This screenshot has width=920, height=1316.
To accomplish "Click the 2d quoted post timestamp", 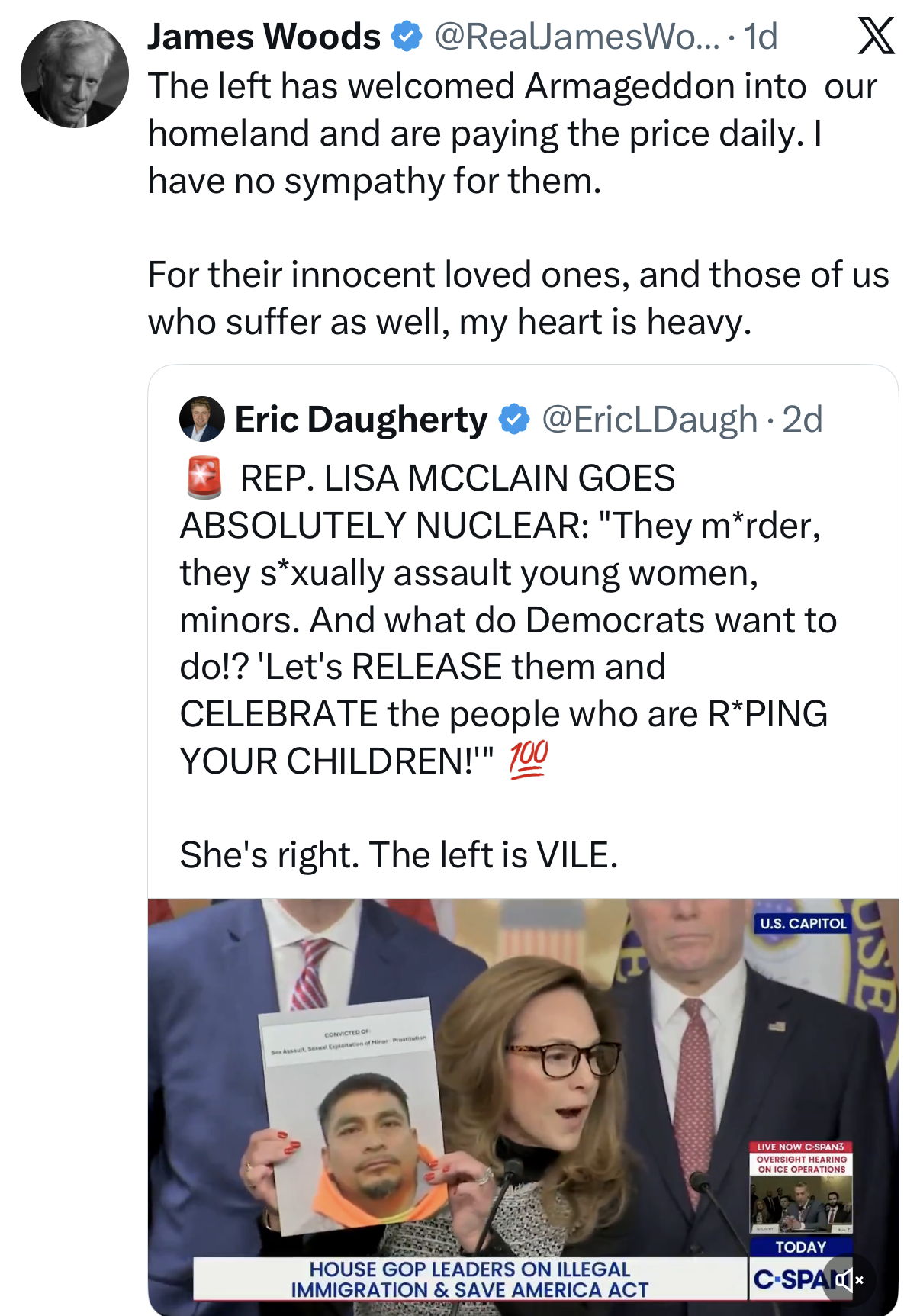I will click(803, 420).
